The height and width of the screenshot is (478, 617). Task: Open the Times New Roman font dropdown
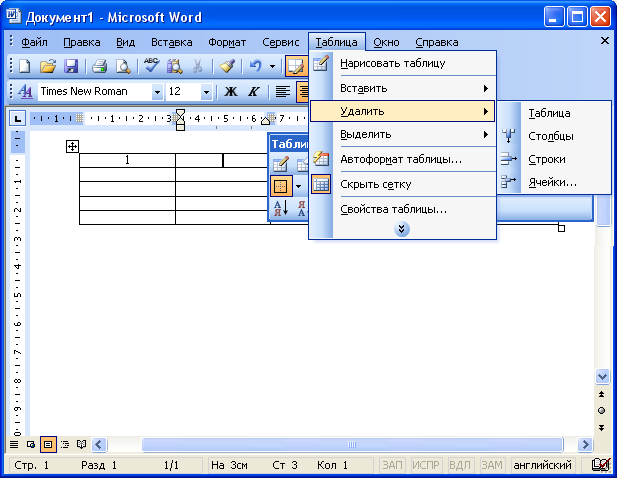[x=157, y=92]
